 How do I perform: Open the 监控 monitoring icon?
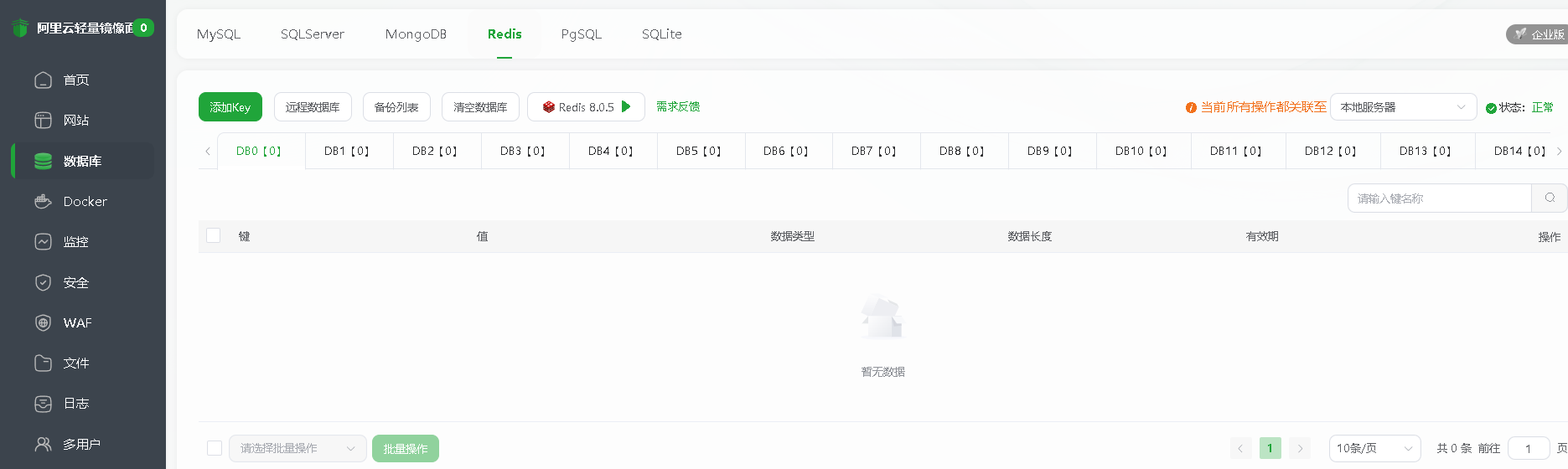point(43,241)
